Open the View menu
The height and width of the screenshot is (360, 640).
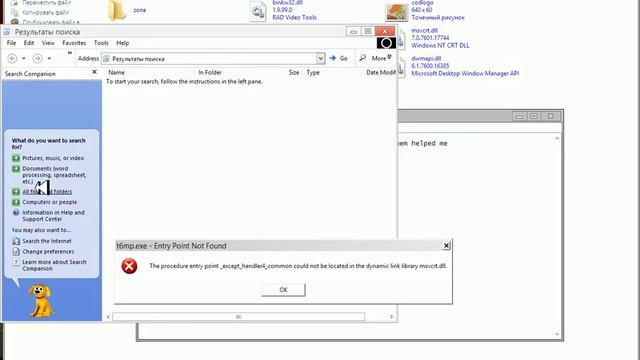click(x=48, y=43)
